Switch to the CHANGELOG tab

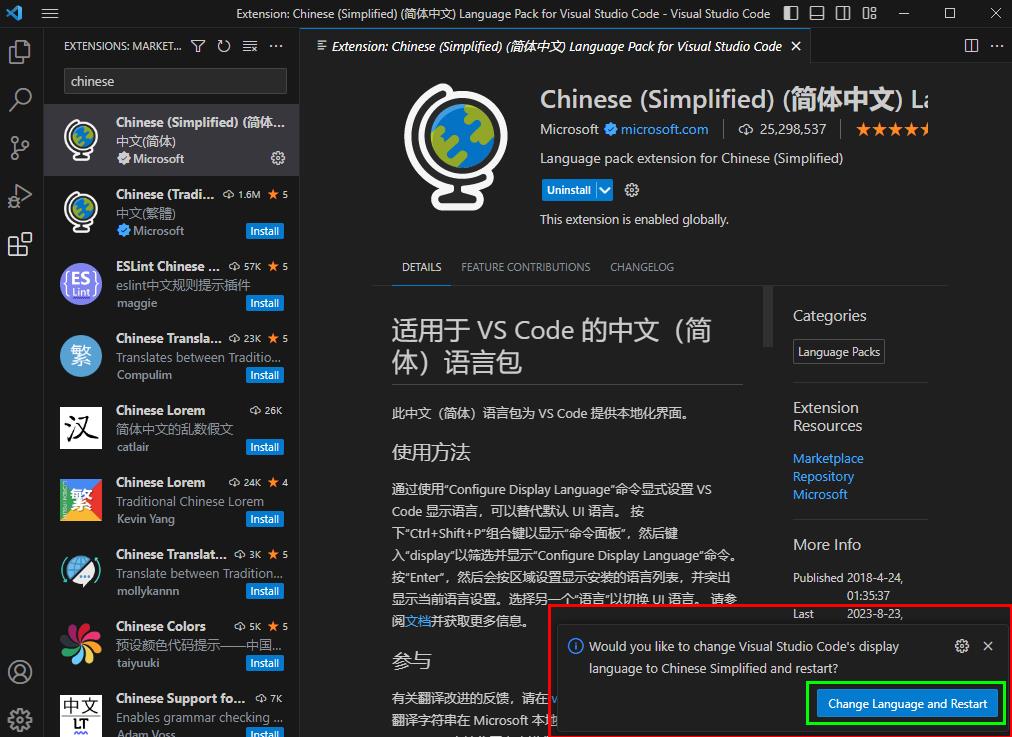point(642,267)
